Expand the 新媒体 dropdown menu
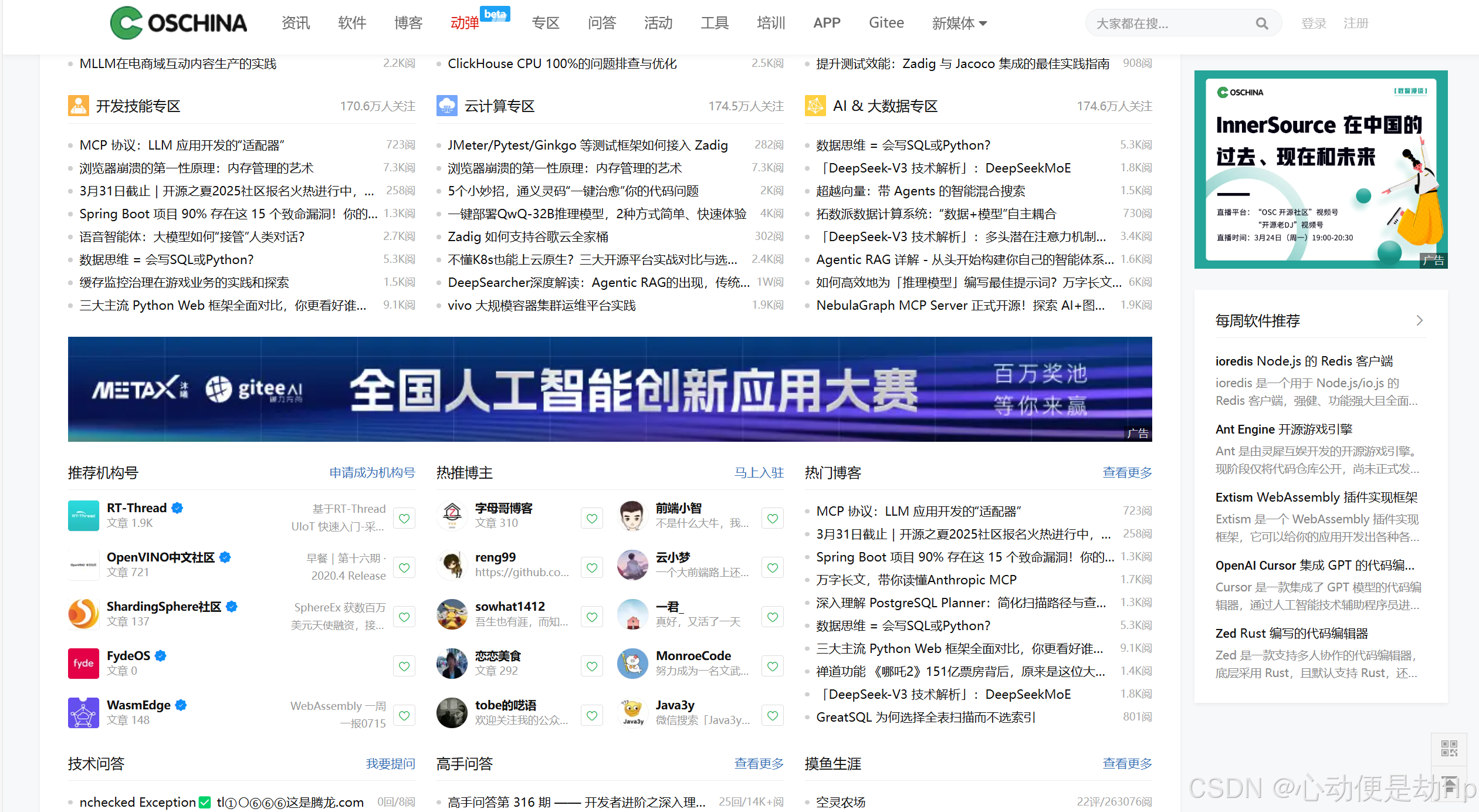1479x812 pixels. click(959, 23)
